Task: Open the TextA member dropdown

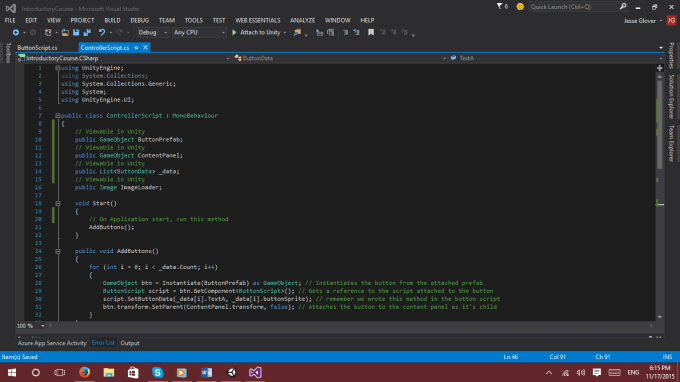Action: click(x=556, y=58)
